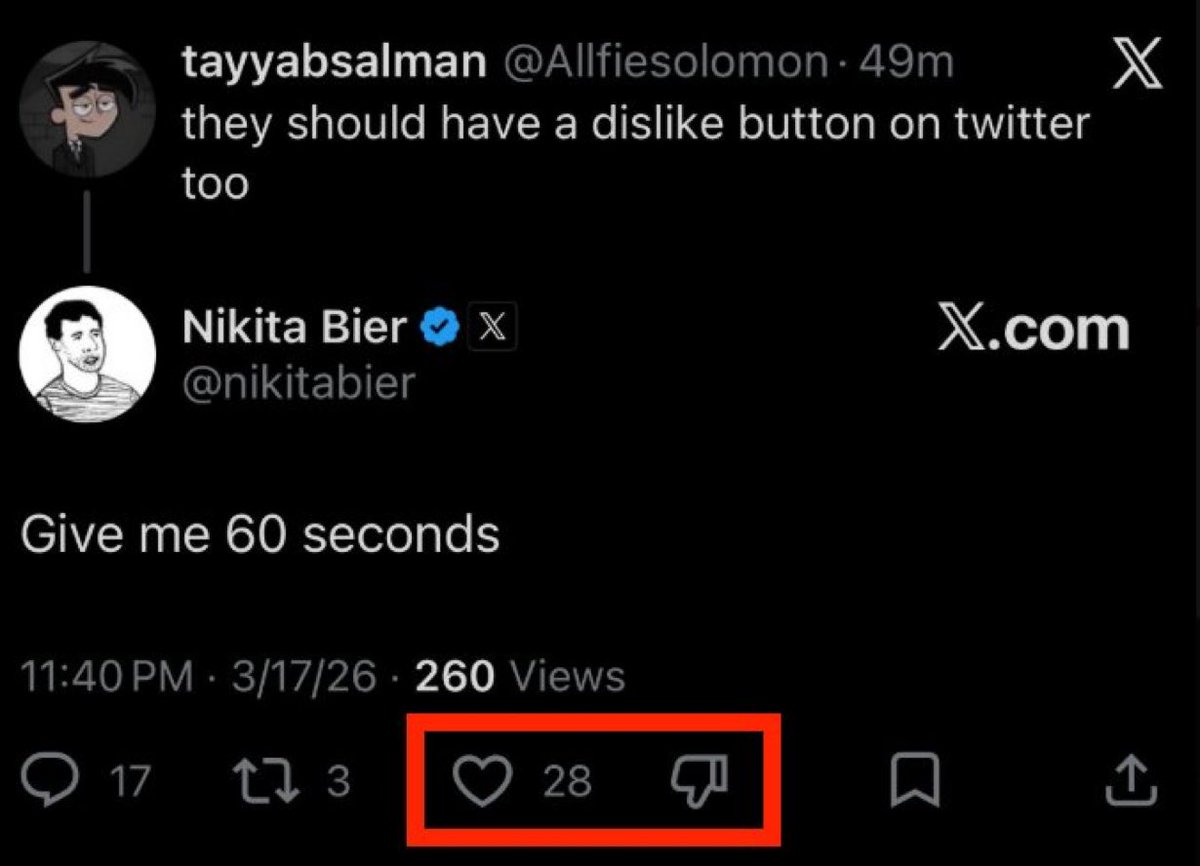
Task: Click the thumbs-down dislike icon
Action: (x=701, y=780)
